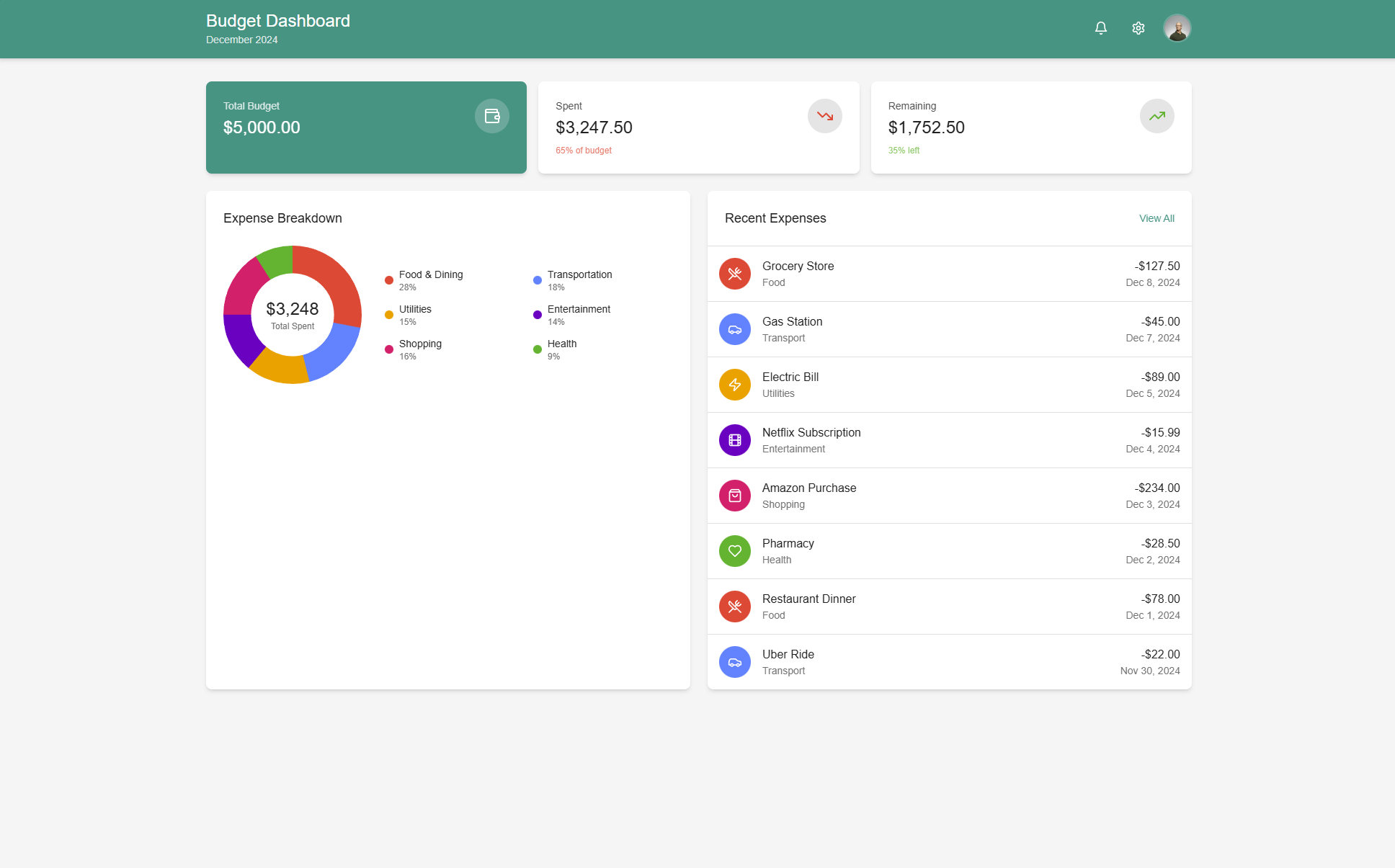The height and width of the screenshot is (868, 1395).
Task: Click the user profile avatar
Action: (1177, 28)
